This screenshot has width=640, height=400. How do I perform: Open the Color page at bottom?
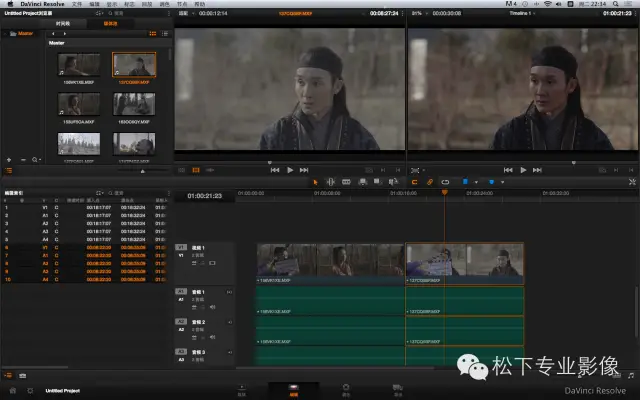[x=346, y=390]
